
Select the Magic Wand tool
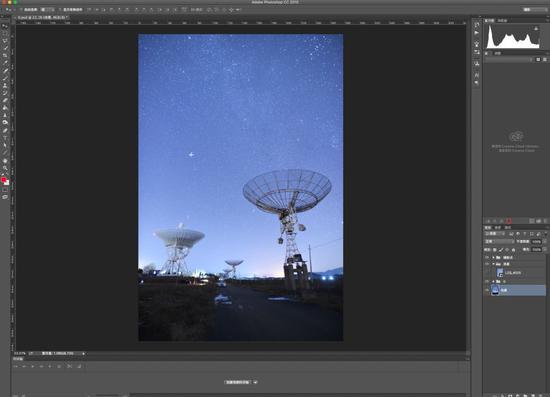(x=5, y=48)
